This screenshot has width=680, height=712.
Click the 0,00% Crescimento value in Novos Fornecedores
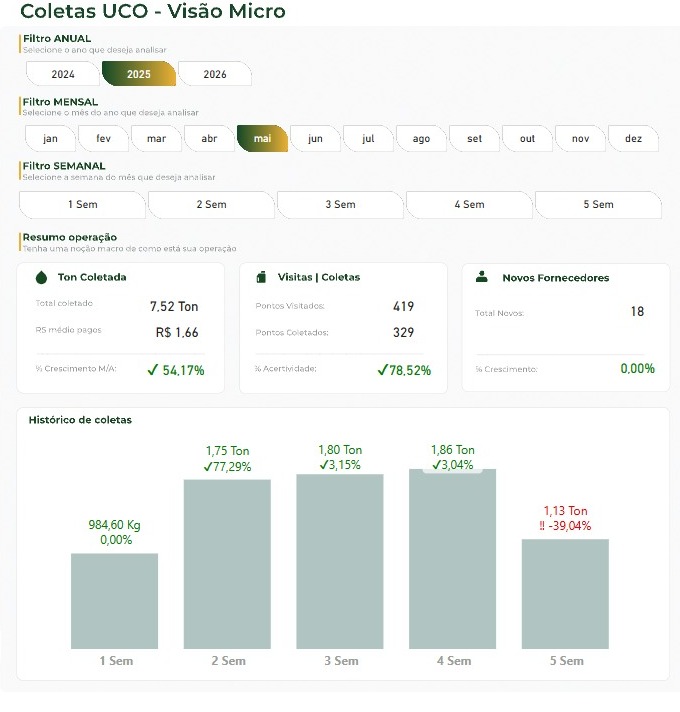638,368
